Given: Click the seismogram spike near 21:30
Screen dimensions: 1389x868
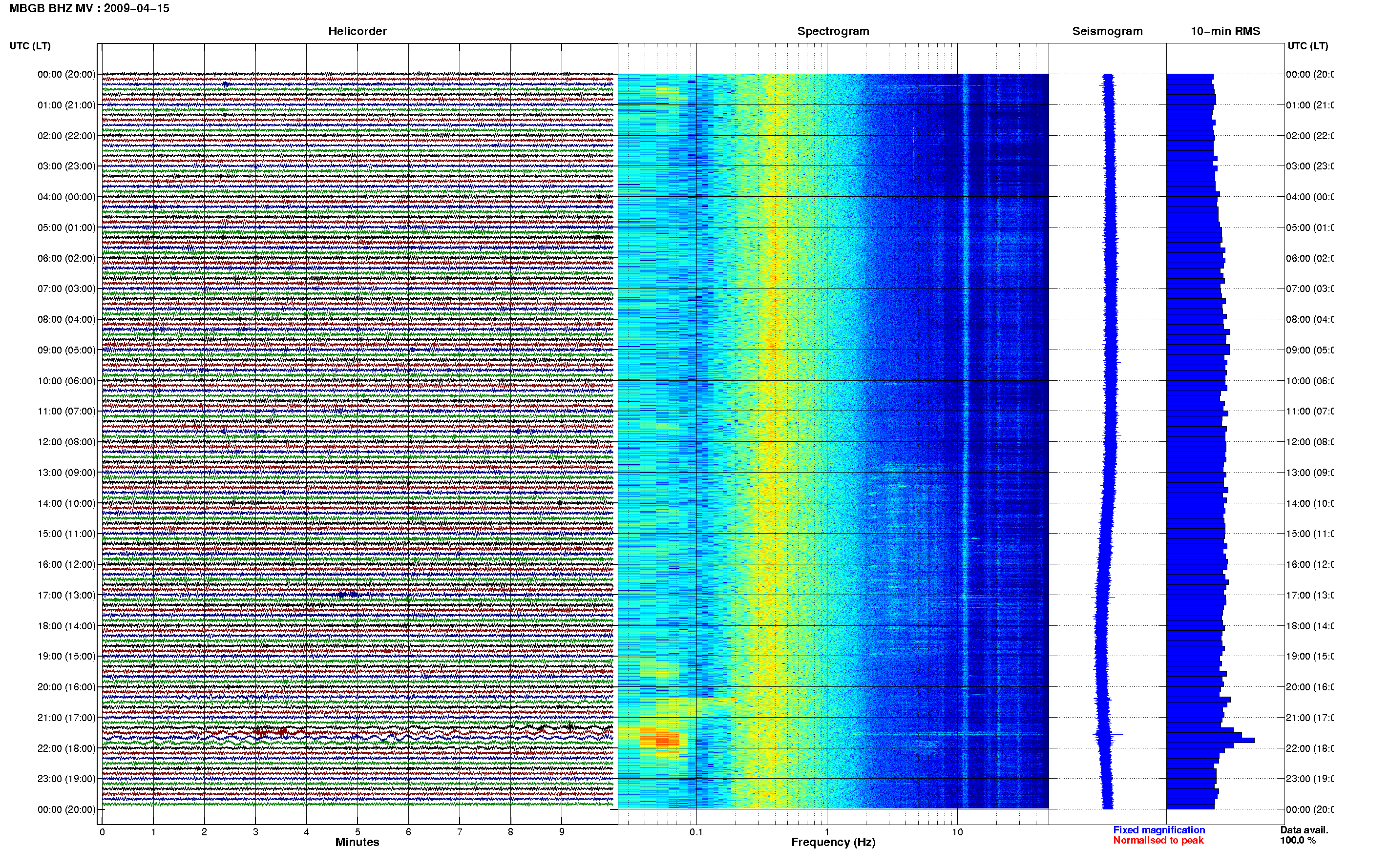Looking at the screenshot, I should click(x=1107, y=733).
